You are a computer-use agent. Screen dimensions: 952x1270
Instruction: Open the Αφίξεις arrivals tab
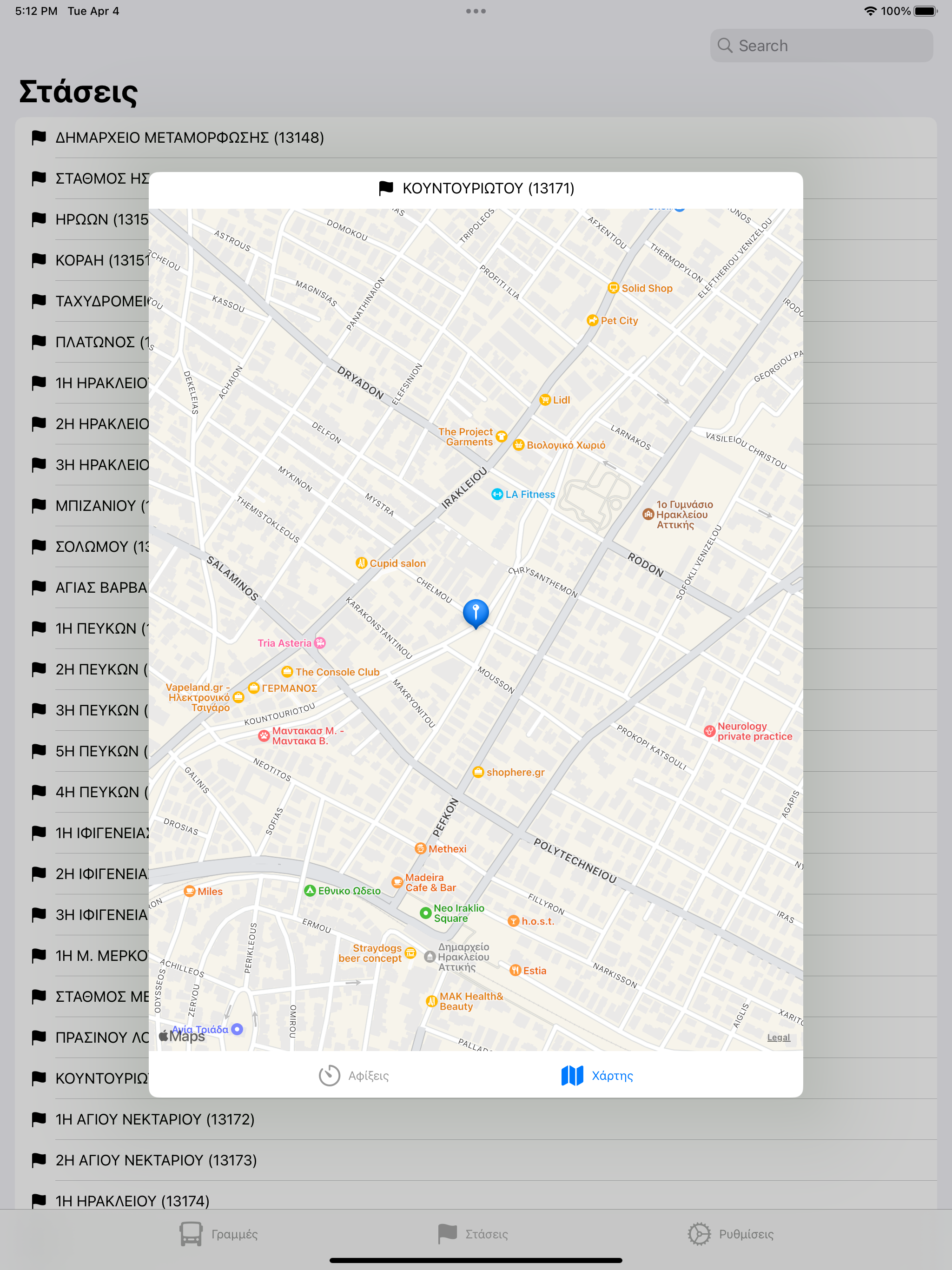point(354,1075)
